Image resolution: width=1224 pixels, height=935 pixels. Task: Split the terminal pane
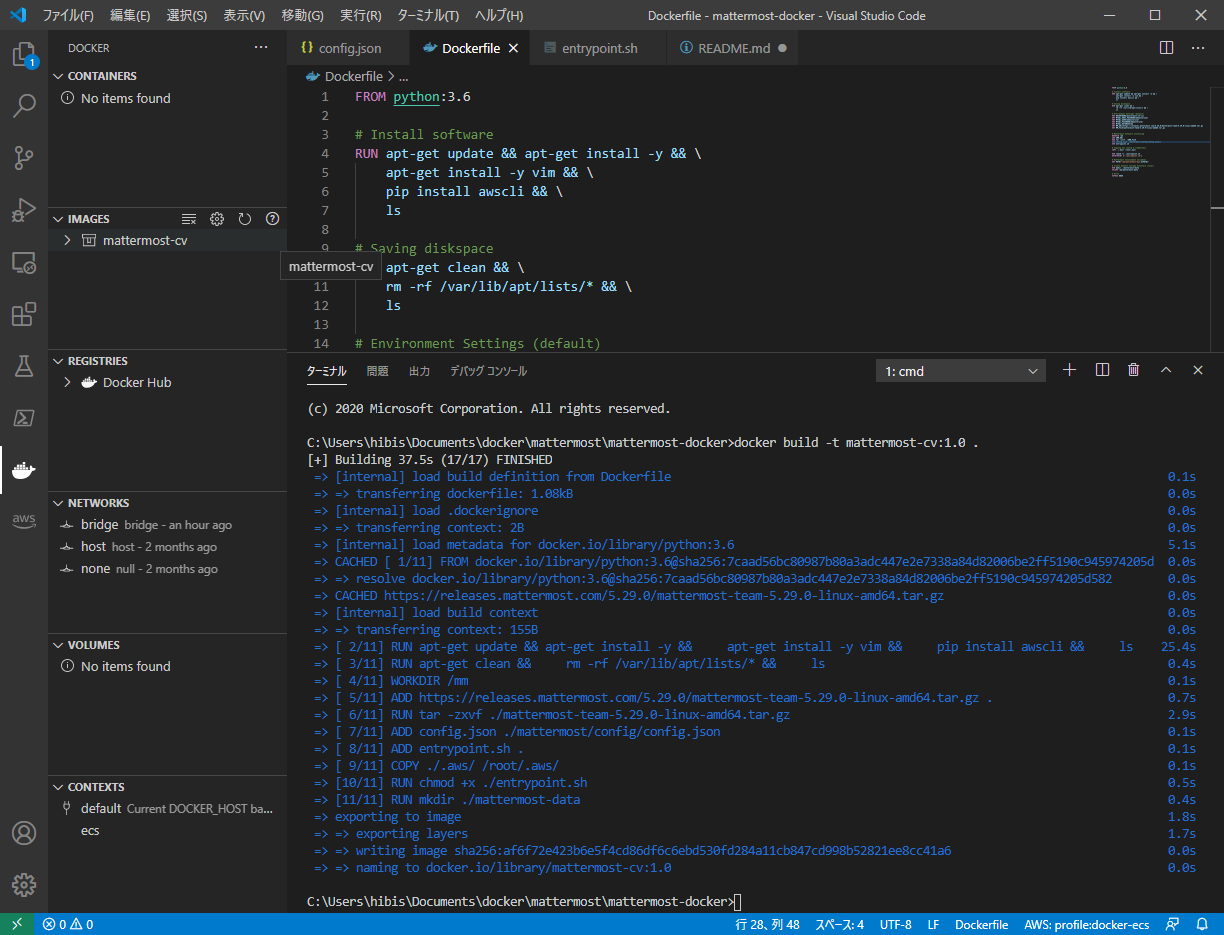tap(1102, 370)
